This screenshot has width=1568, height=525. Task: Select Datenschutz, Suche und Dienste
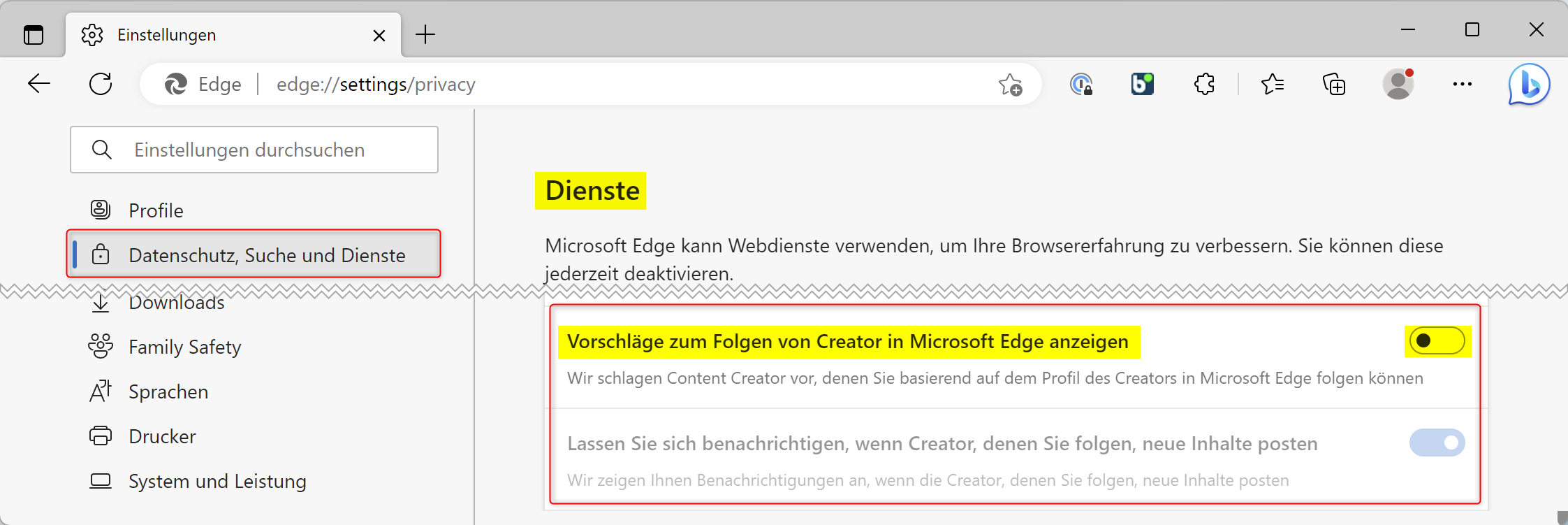pos(254,254)
